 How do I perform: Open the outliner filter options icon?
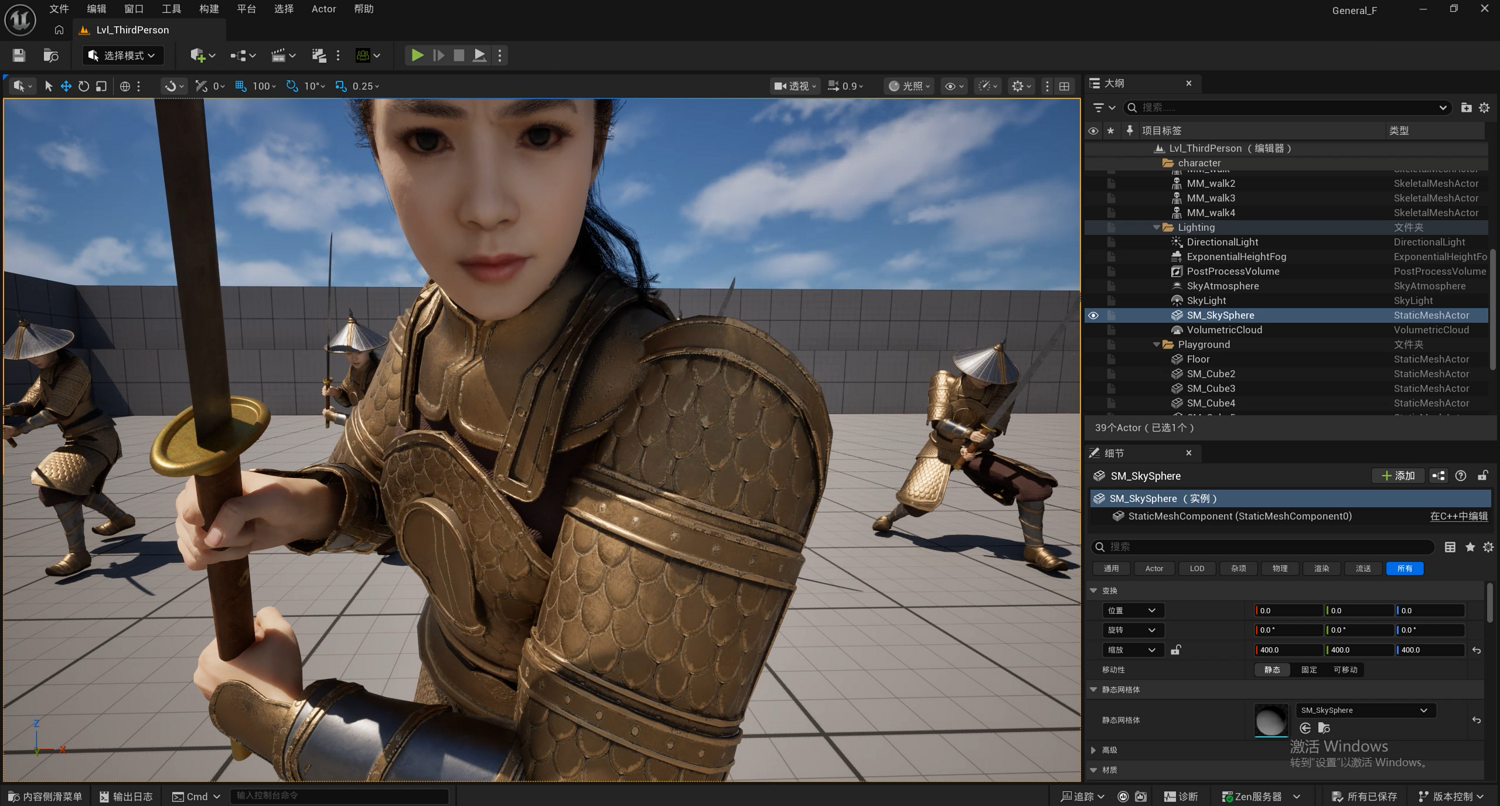(1103, 107)
